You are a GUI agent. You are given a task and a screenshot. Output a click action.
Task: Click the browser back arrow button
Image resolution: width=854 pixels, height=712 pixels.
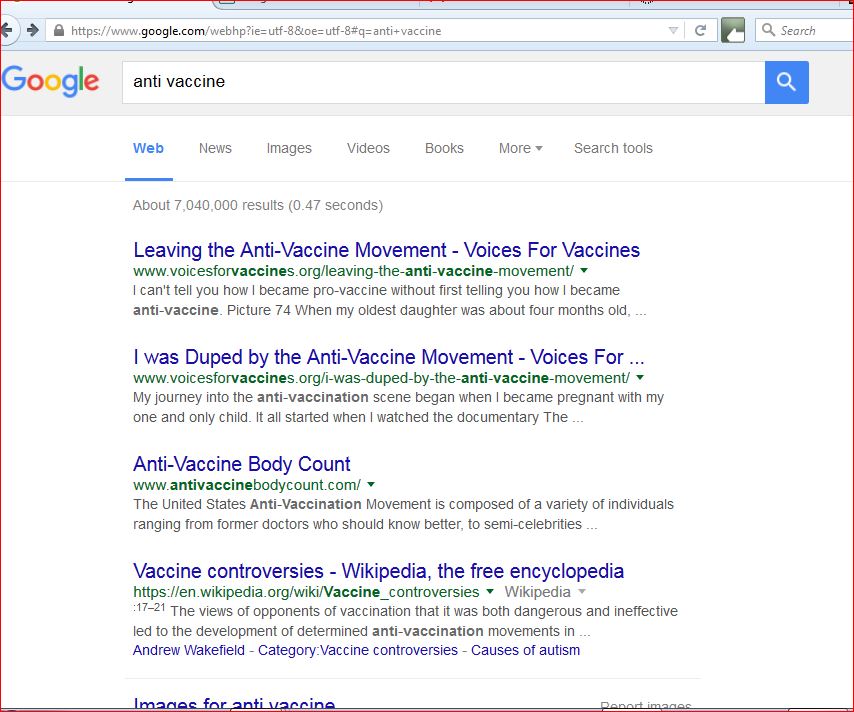[7, 30]
